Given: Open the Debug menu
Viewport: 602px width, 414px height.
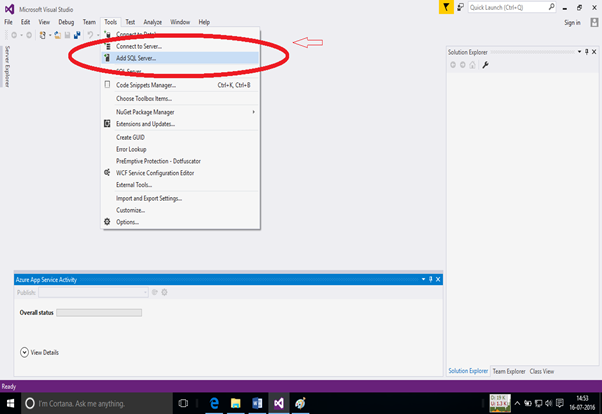Looking at the screenshot, I should coord(66,22).
